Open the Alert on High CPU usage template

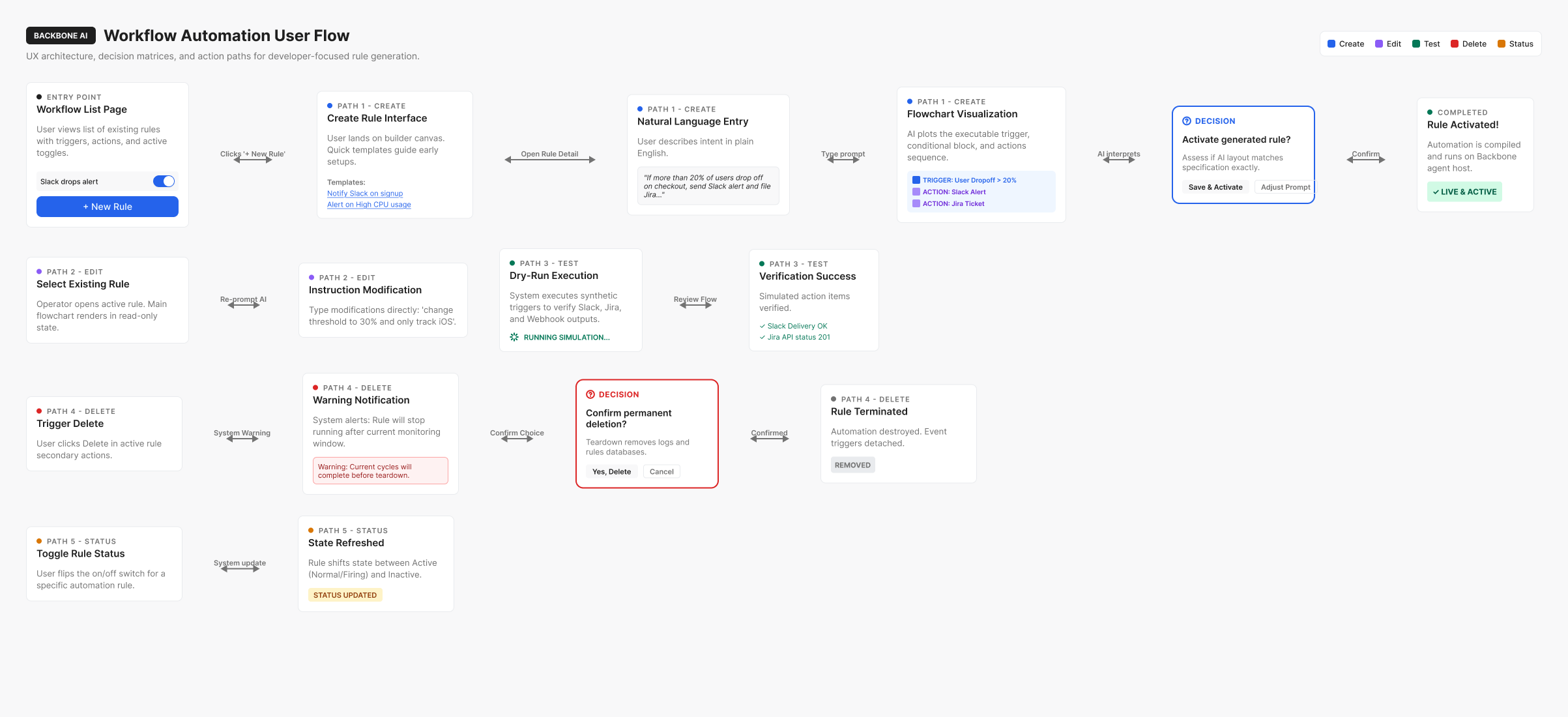[369, 205]
